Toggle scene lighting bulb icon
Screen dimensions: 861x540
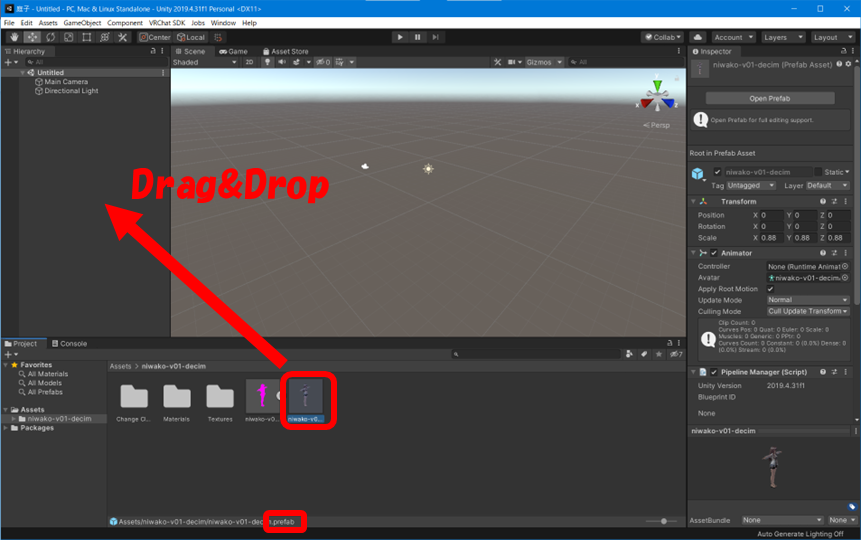[267, 62]
